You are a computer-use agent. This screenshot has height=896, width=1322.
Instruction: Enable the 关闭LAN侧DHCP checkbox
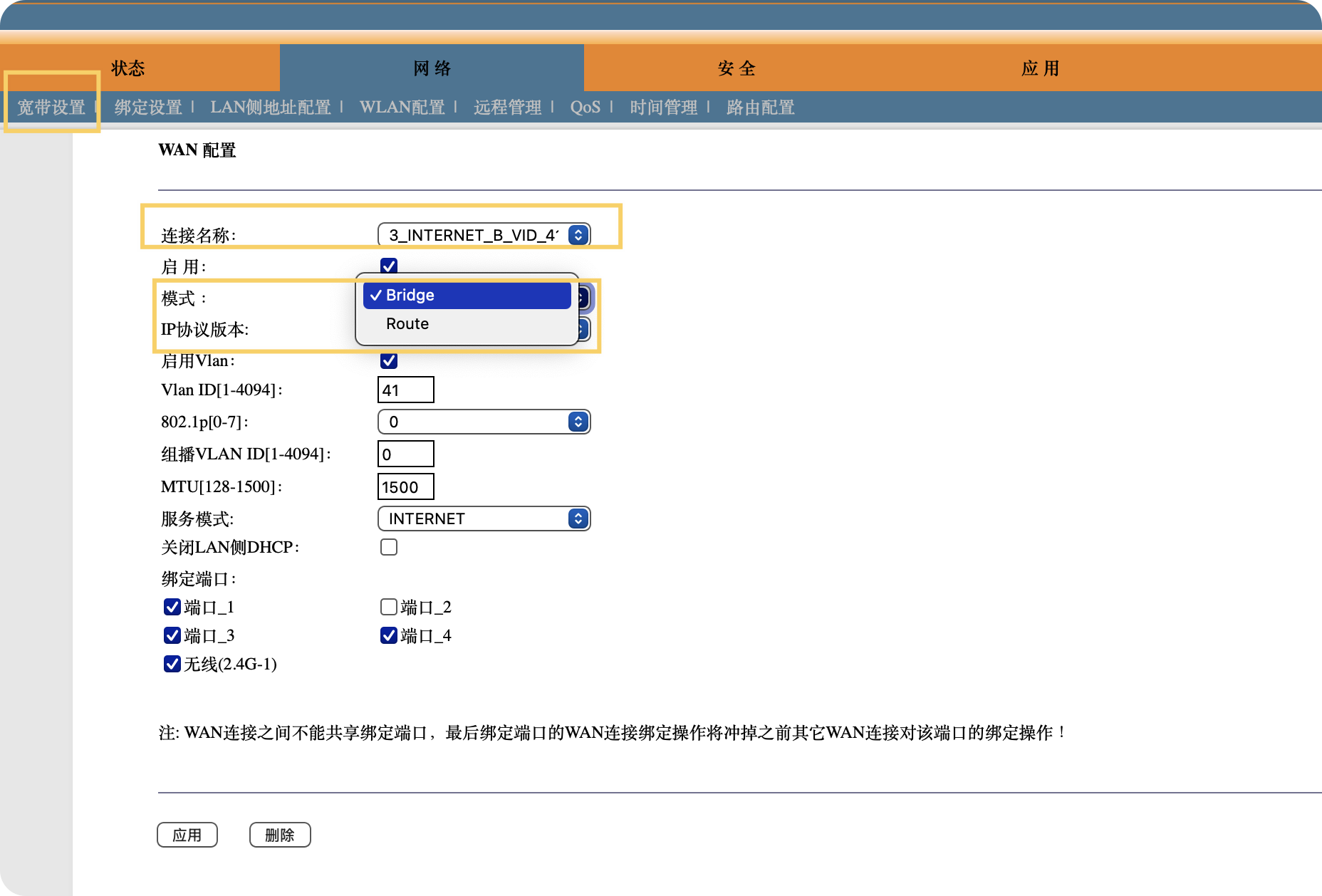click(x=389, y=547)
